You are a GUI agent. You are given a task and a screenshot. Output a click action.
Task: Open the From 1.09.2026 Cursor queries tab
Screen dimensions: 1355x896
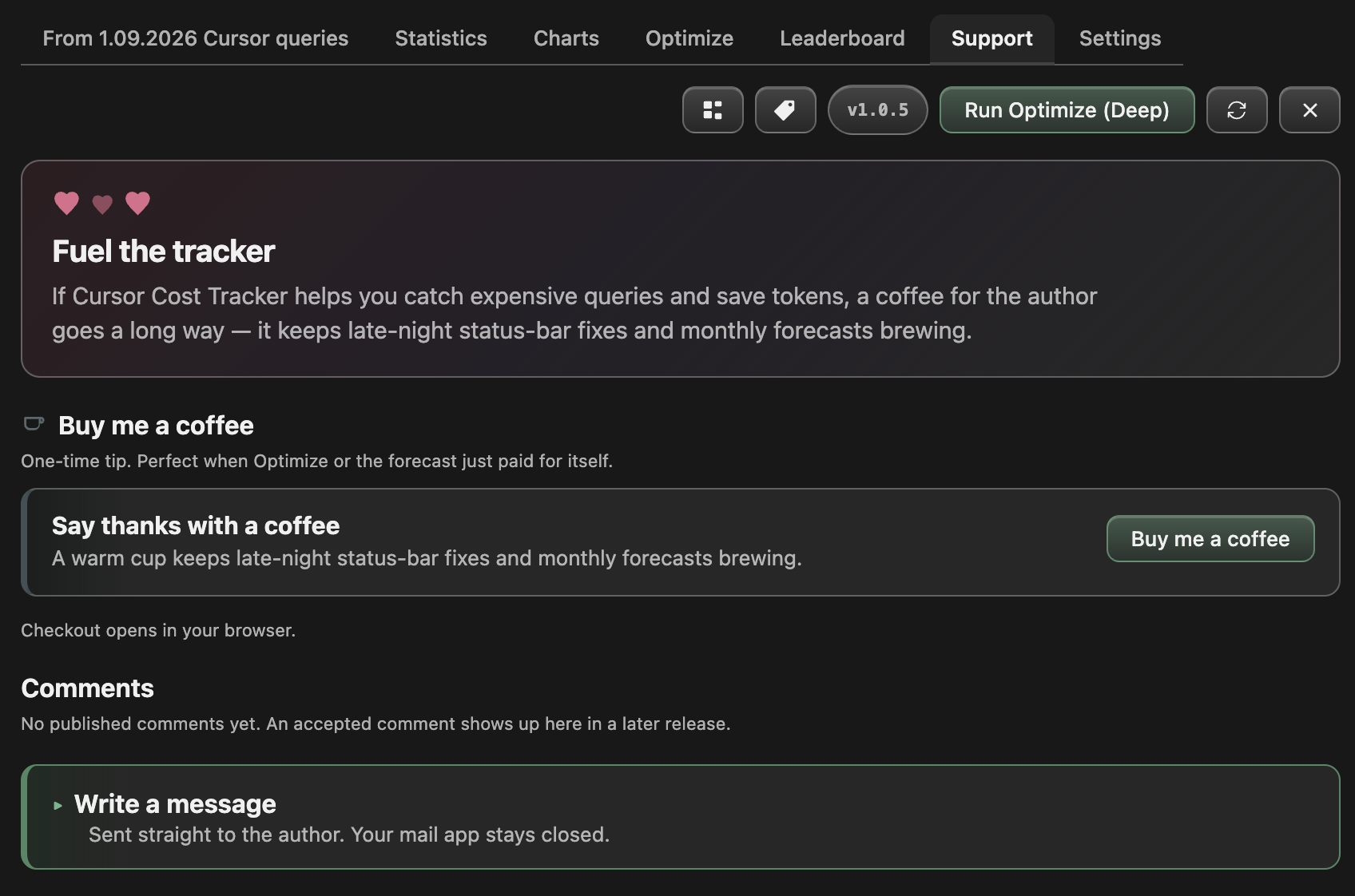196,38
